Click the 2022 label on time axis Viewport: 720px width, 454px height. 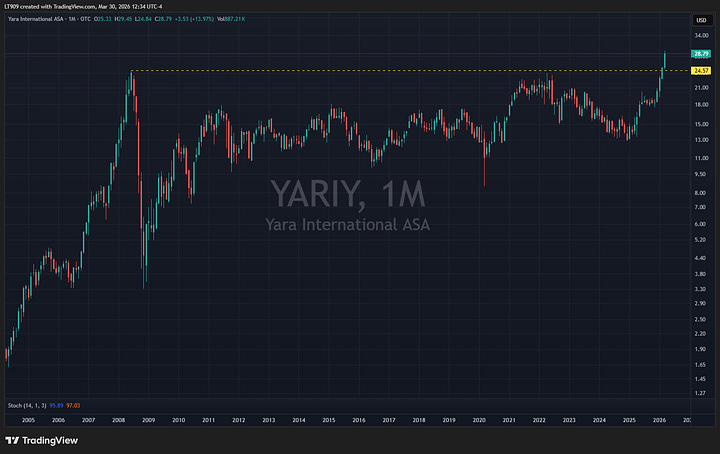(539, 420)
